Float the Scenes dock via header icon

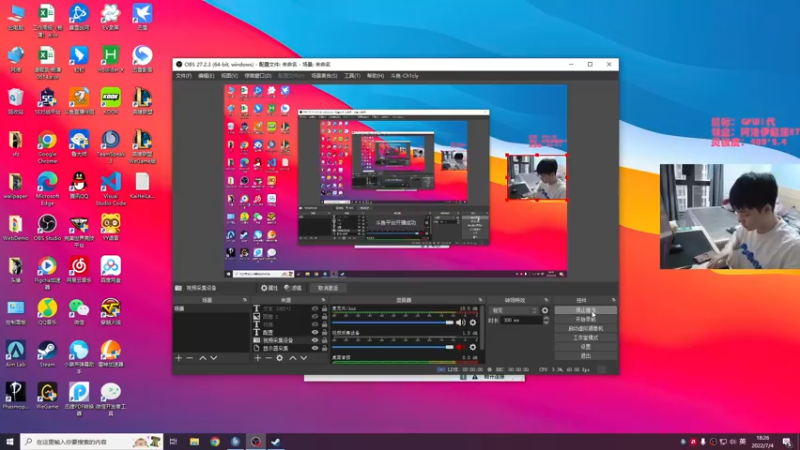(245, 300)
